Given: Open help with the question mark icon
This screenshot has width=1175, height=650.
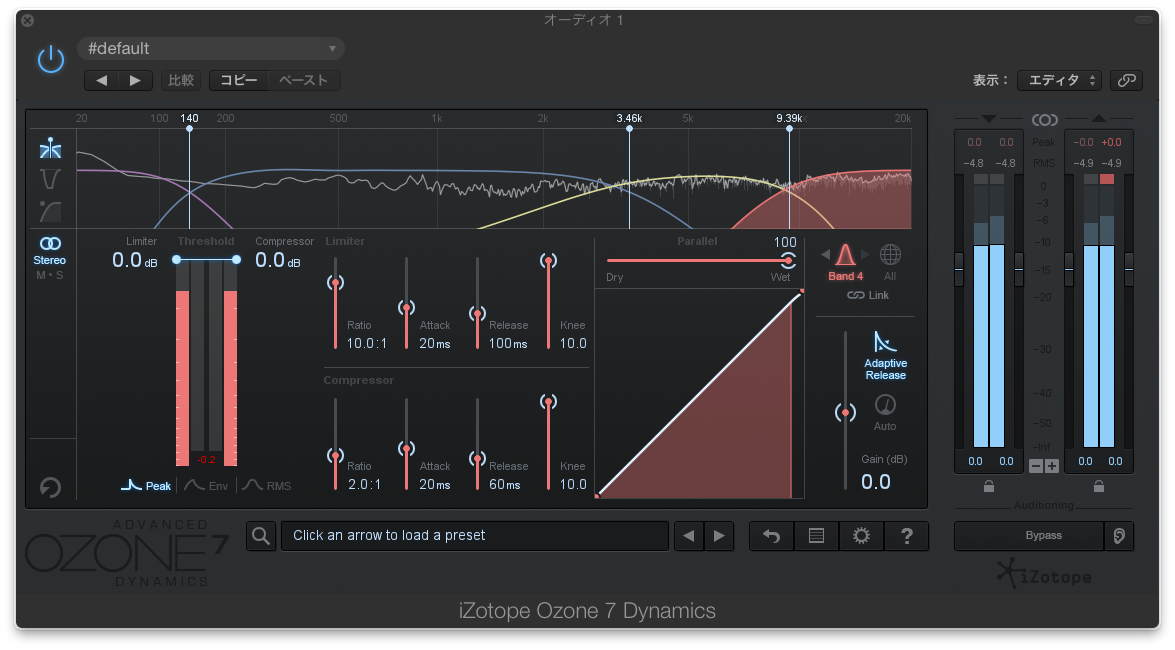Looking at the screenshot, I should (906, 536).
